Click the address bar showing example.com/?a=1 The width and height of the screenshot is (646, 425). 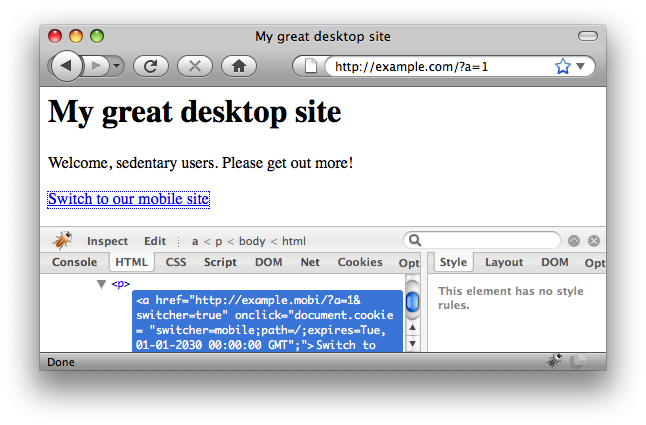[438, 66]
